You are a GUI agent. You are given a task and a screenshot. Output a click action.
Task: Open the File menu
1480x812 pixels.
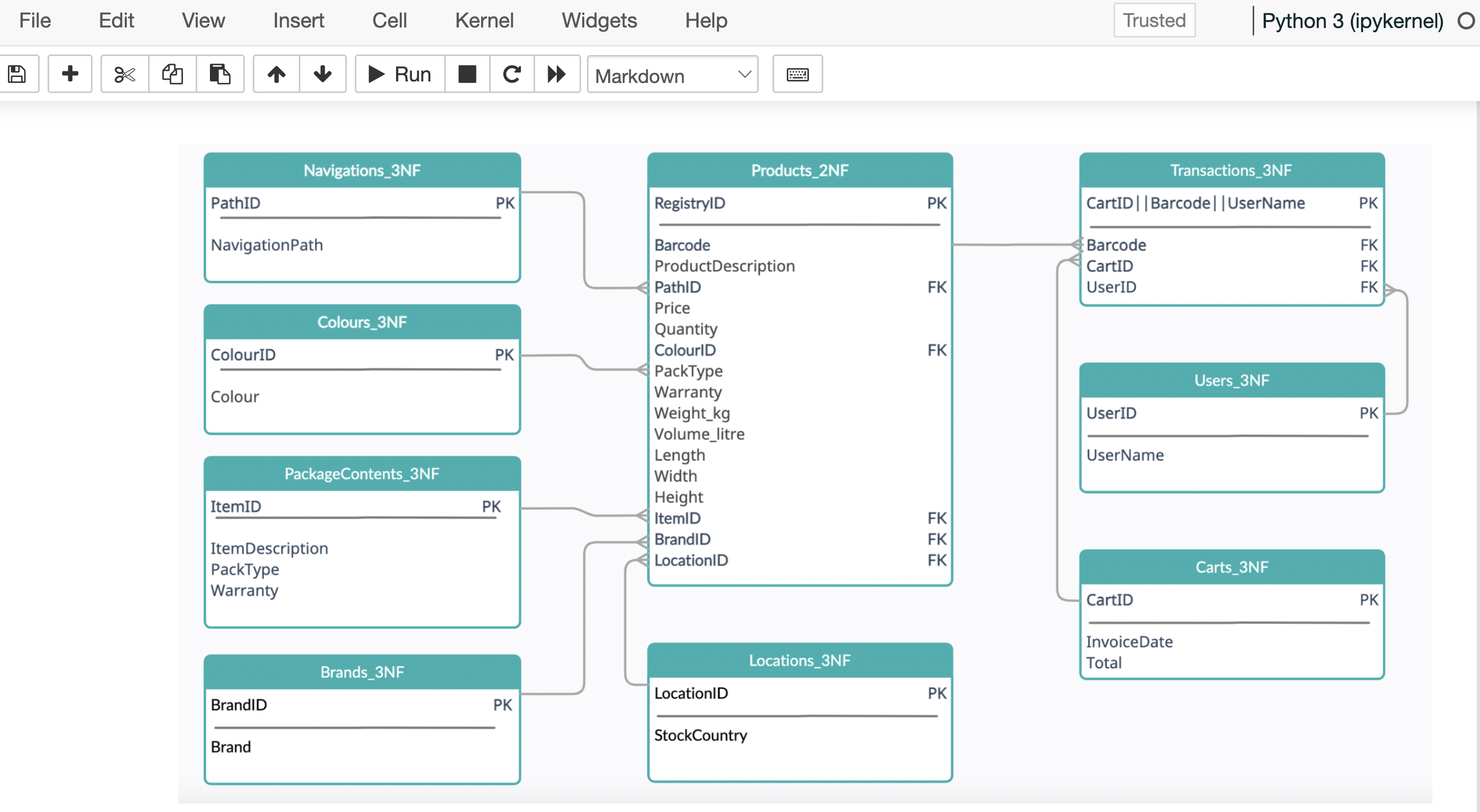pos(35,21)
